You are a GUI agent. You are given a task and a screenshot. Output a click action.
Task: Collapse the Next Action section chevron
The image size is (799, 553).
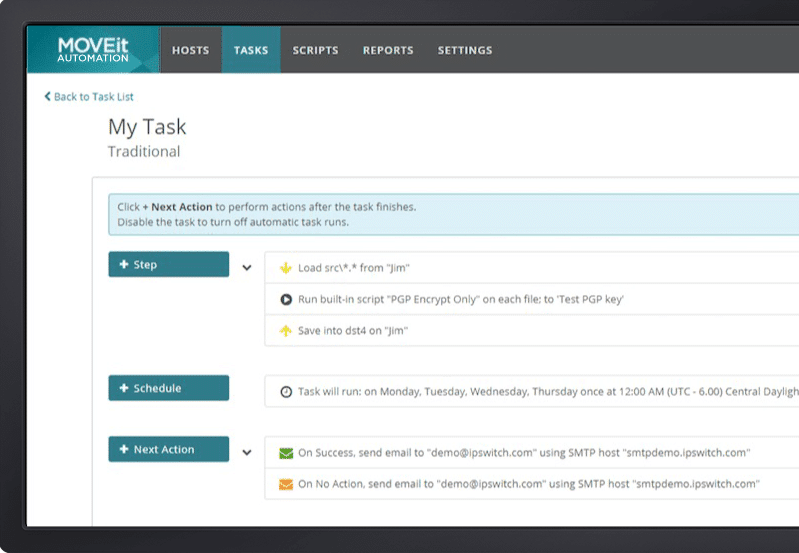pyautogui.click(x=247, y=452)
